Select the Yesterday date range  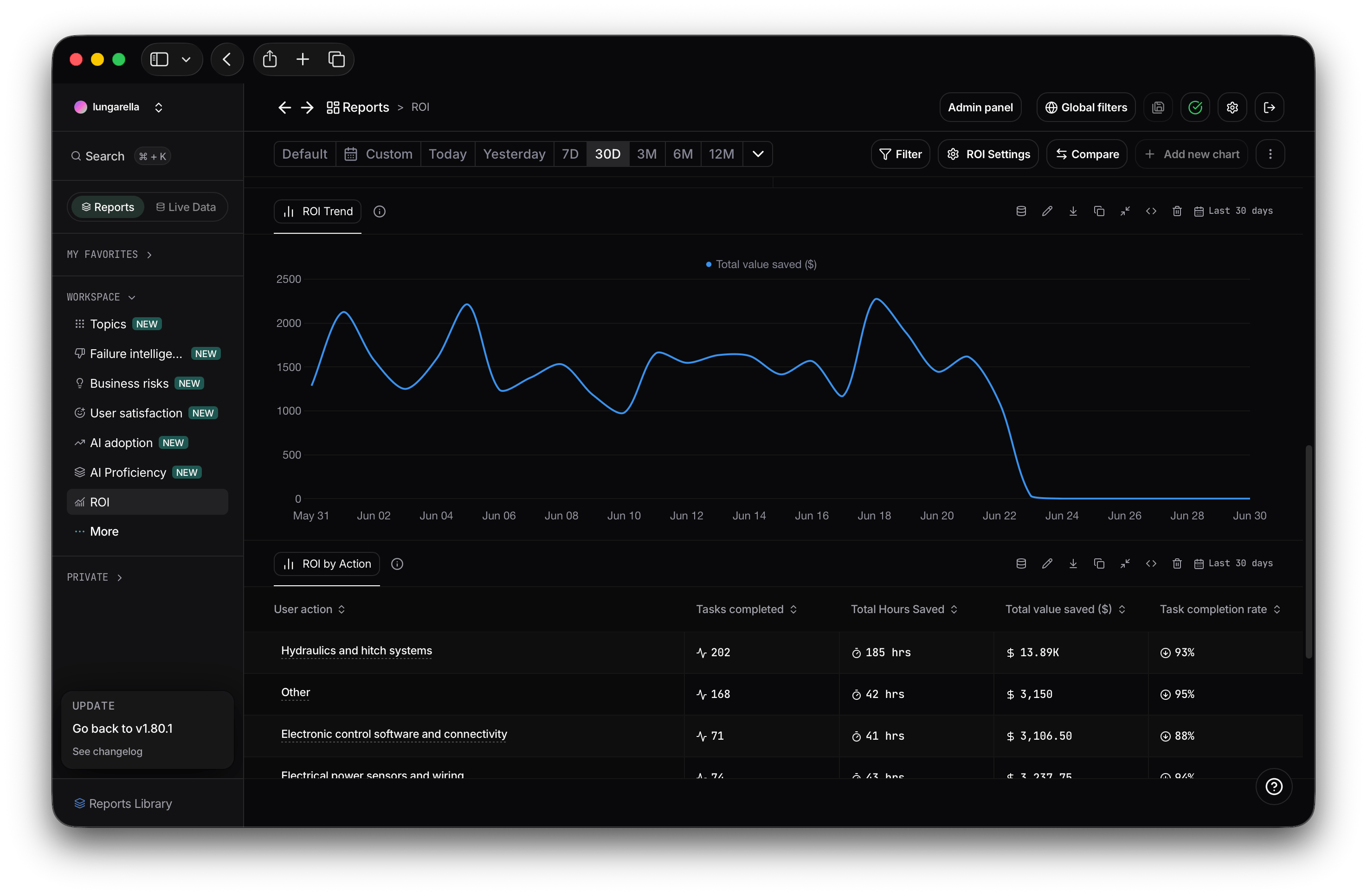[x=514, y=154]
